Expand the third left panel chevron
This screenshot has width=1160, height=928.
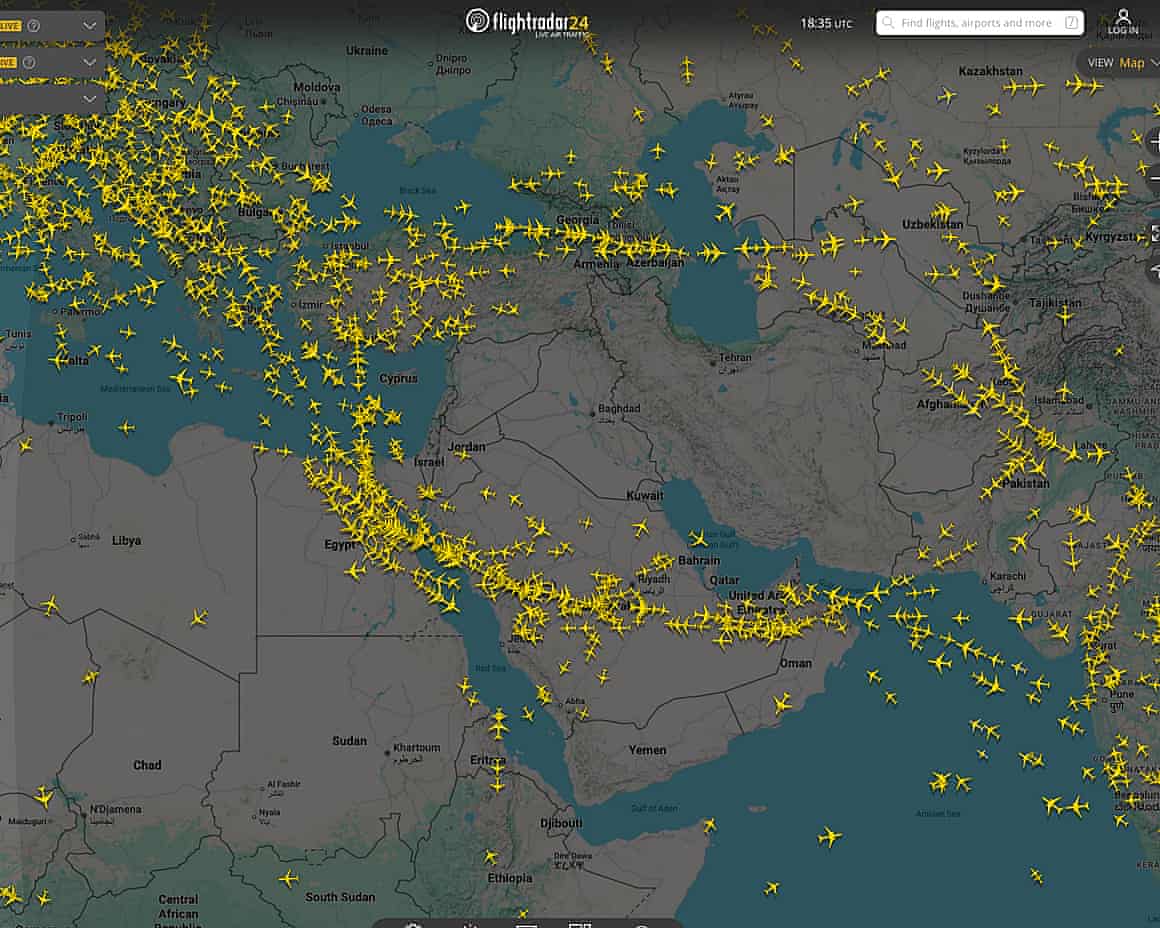point(90,99)
